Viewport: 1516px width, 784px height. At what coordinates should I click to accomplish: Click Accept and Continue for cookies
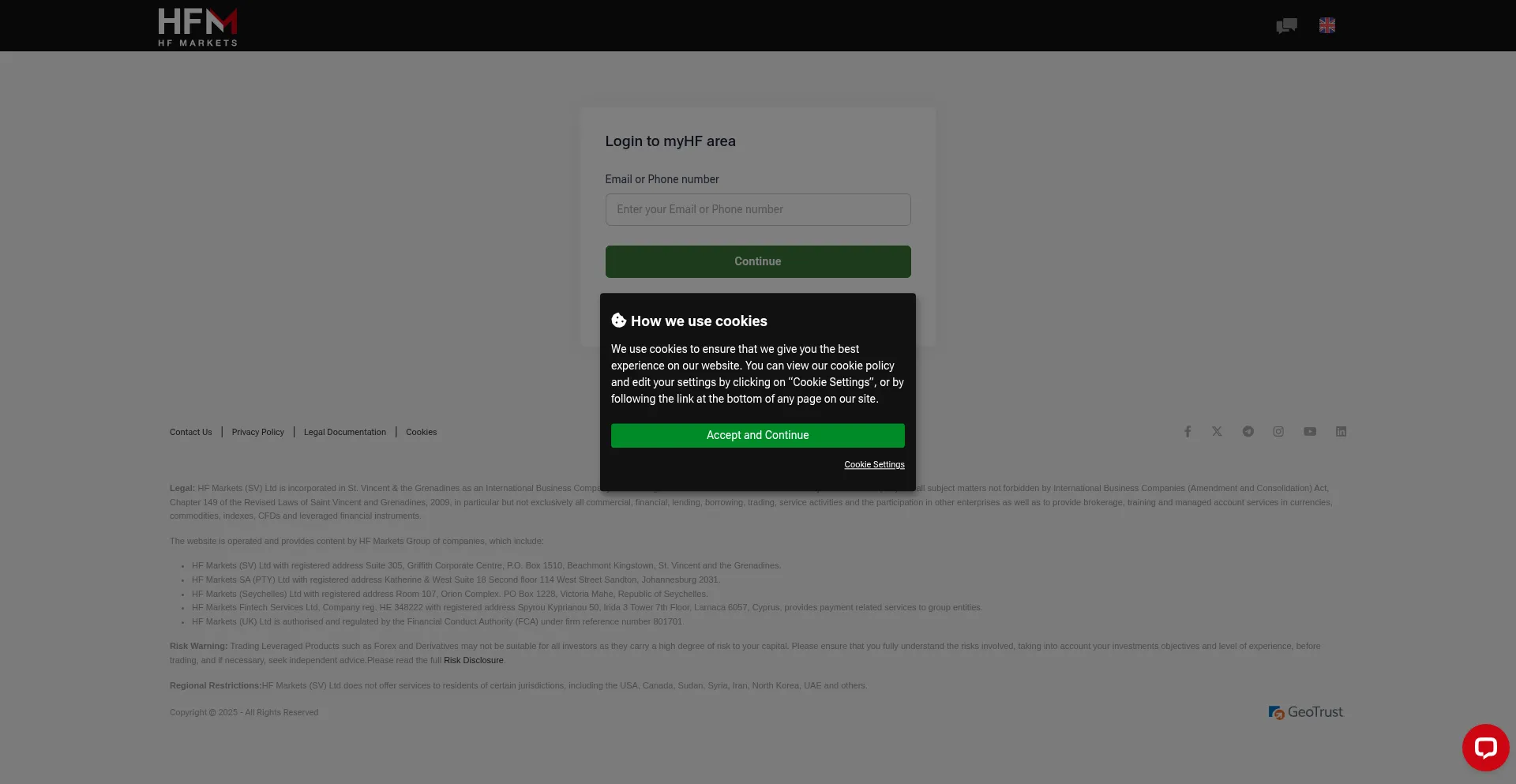pyautogui.click(x=757, y=435)
